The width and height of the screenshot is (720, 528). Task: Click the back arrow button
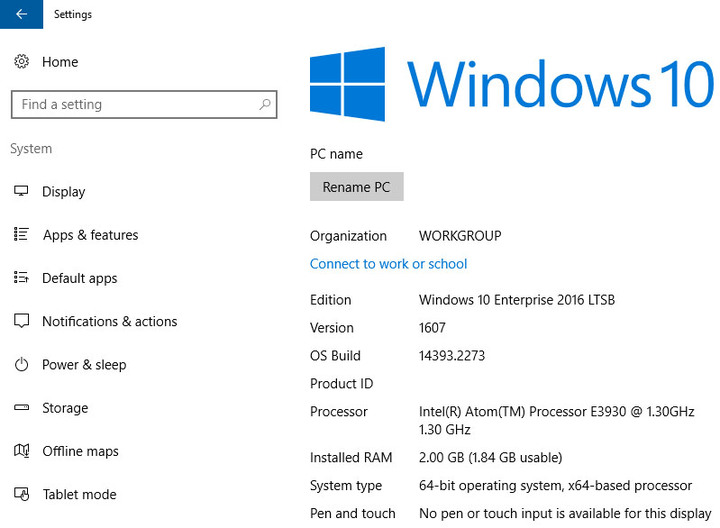21,14
